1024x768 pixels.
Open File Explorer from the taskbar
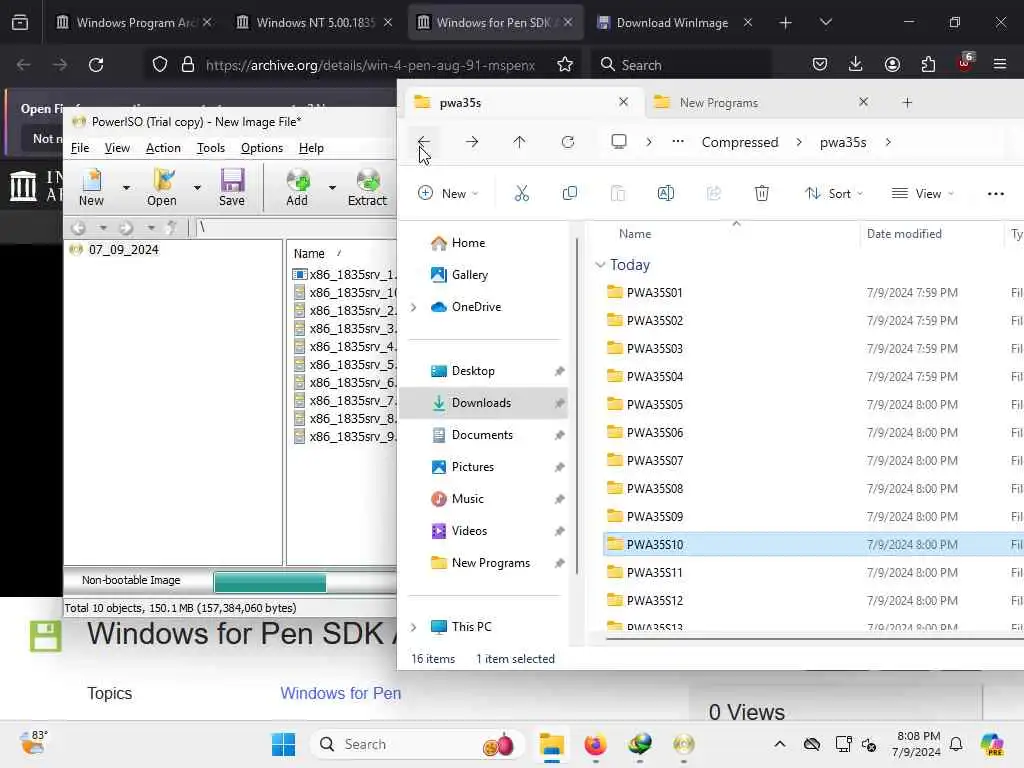coord(552,744)
